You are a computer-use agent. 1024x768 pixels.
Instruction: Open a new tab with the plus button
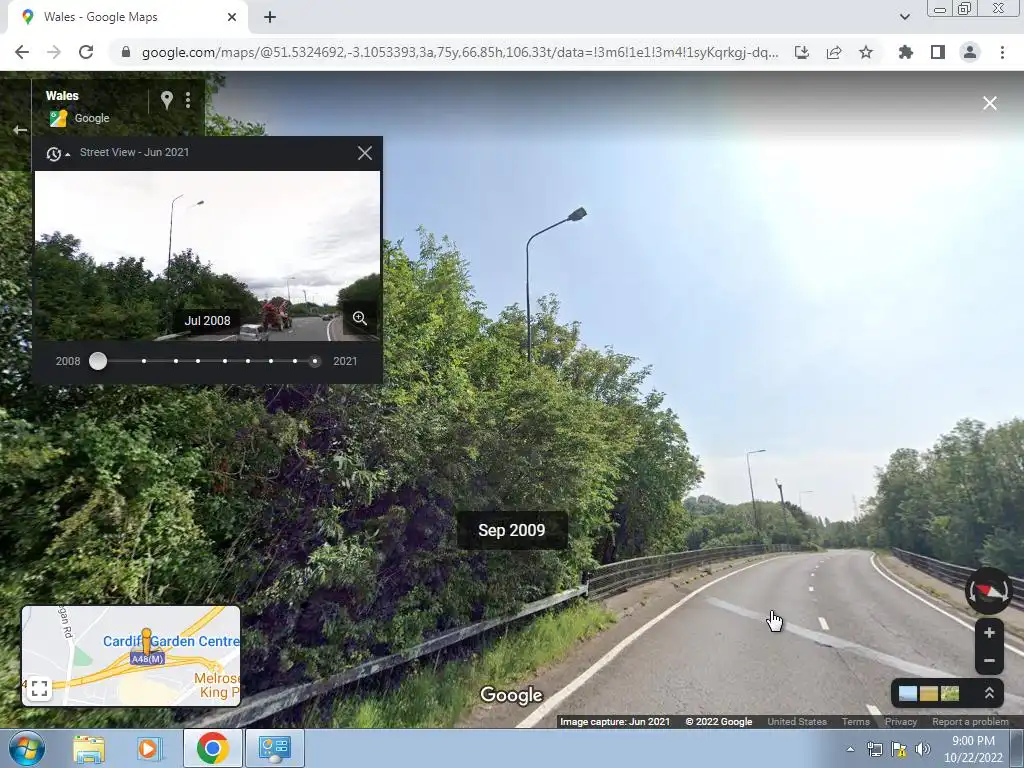click(x=270, y=17)
